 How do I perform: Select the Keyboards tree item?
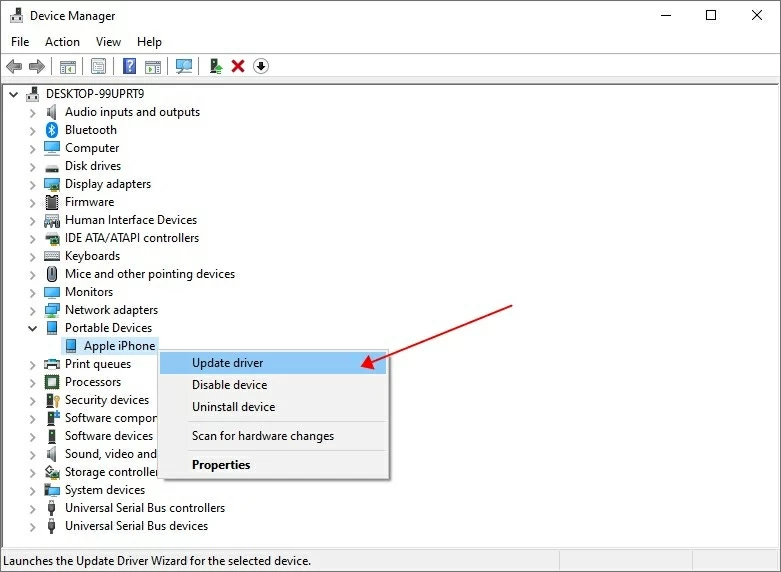92,256
